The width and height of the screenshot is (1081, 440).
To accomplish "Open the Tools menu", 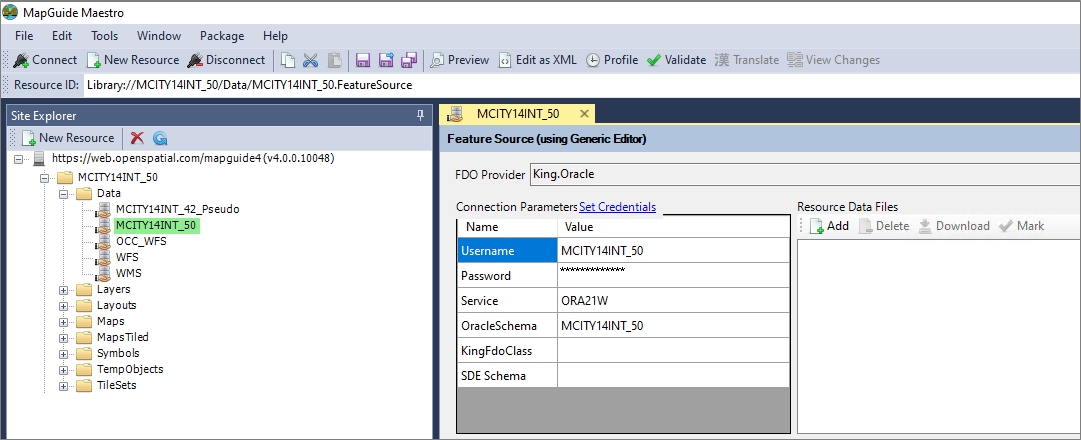I will coord(104,36).
